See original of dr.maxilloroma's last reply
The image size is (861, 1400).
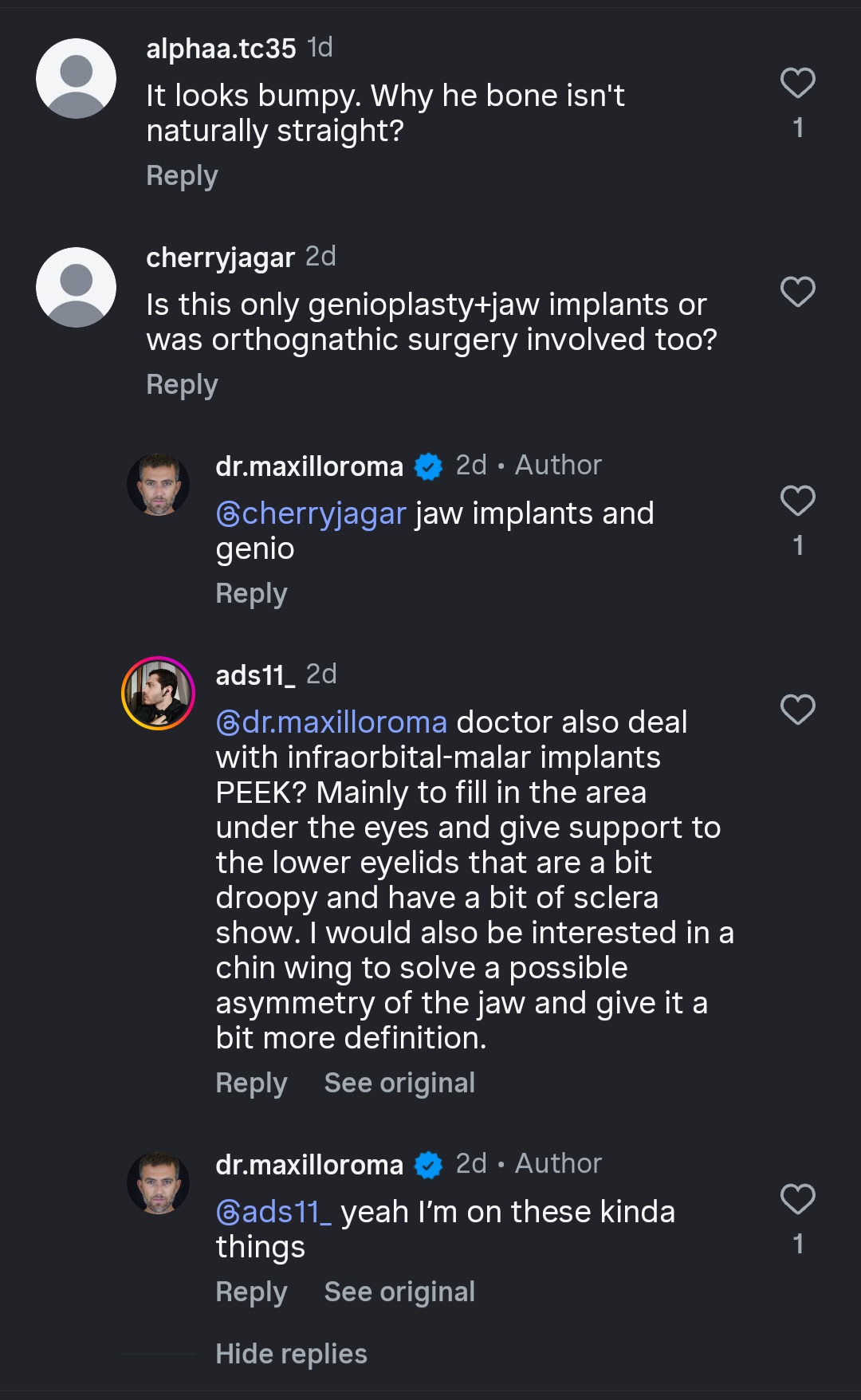tap(399, 1292)
